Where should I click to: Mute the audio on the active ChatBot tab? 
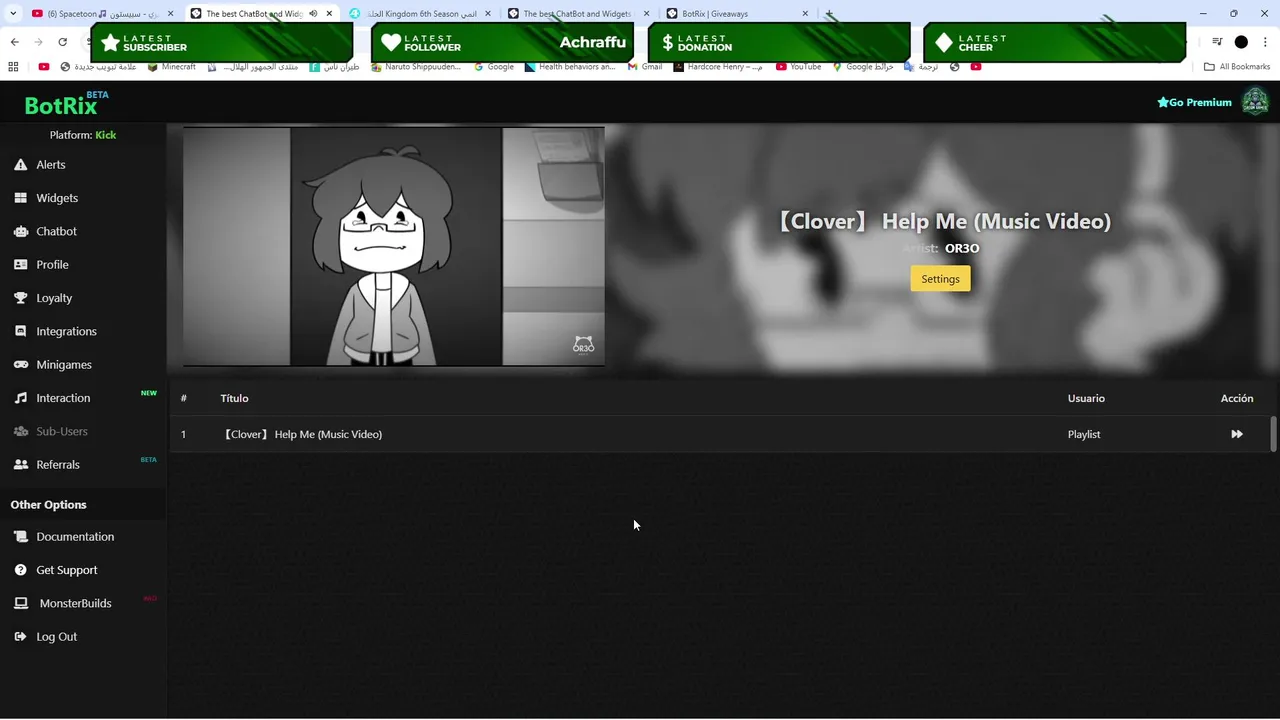314,14
